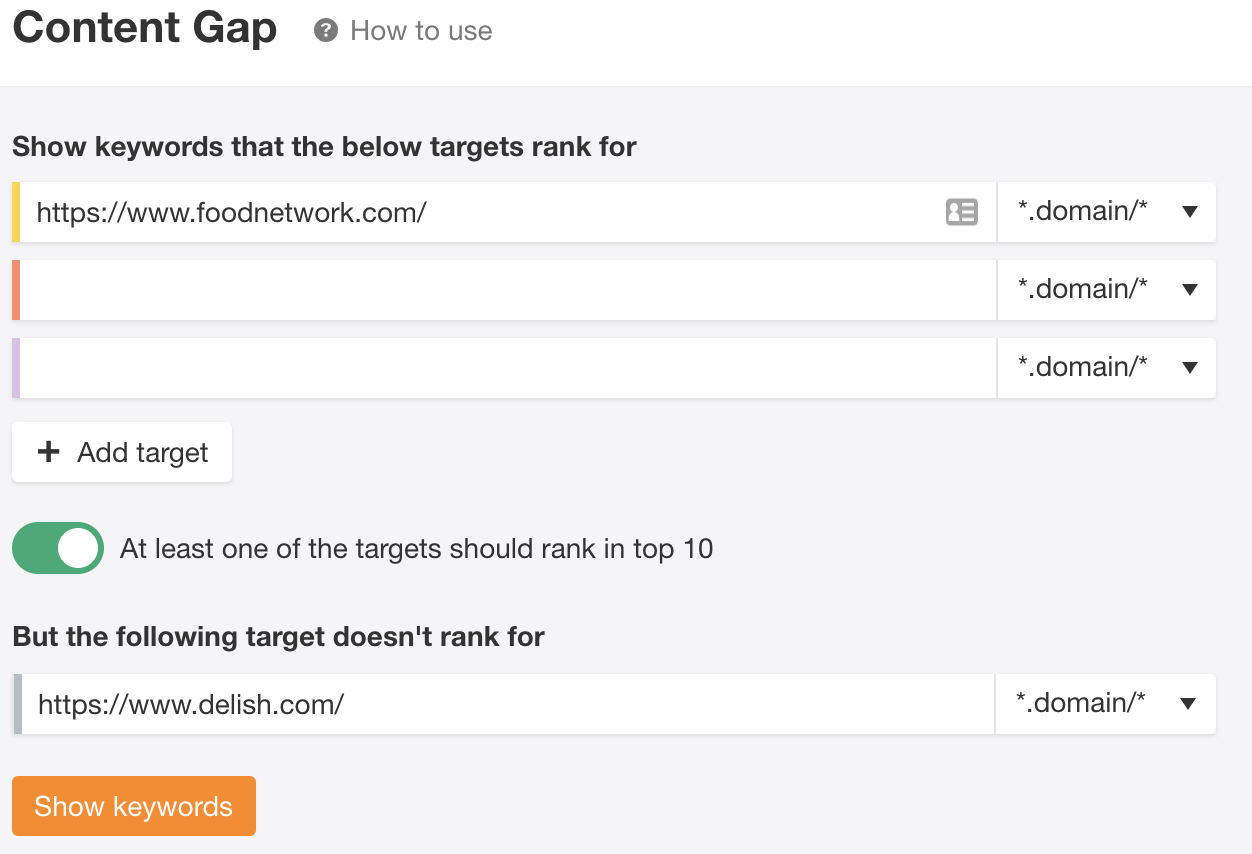Click the orange color marker on second target
The height and width of the screenshot is (854, 1252).
(16, 290)
